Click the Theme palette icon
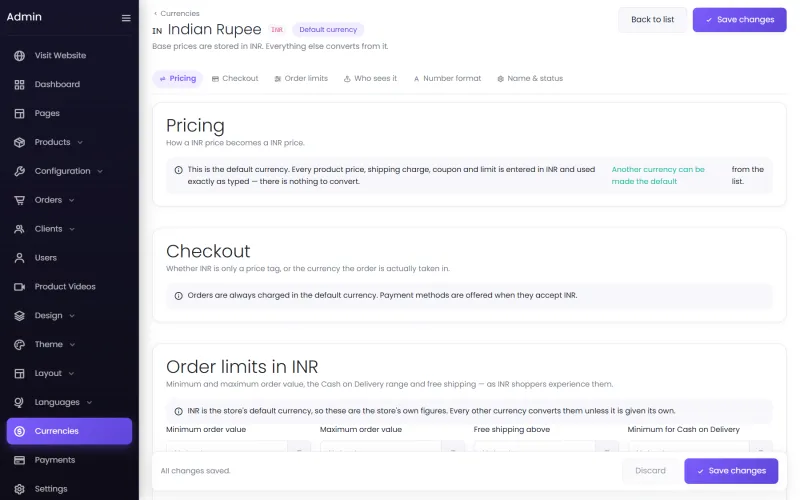 pos(19,345)
